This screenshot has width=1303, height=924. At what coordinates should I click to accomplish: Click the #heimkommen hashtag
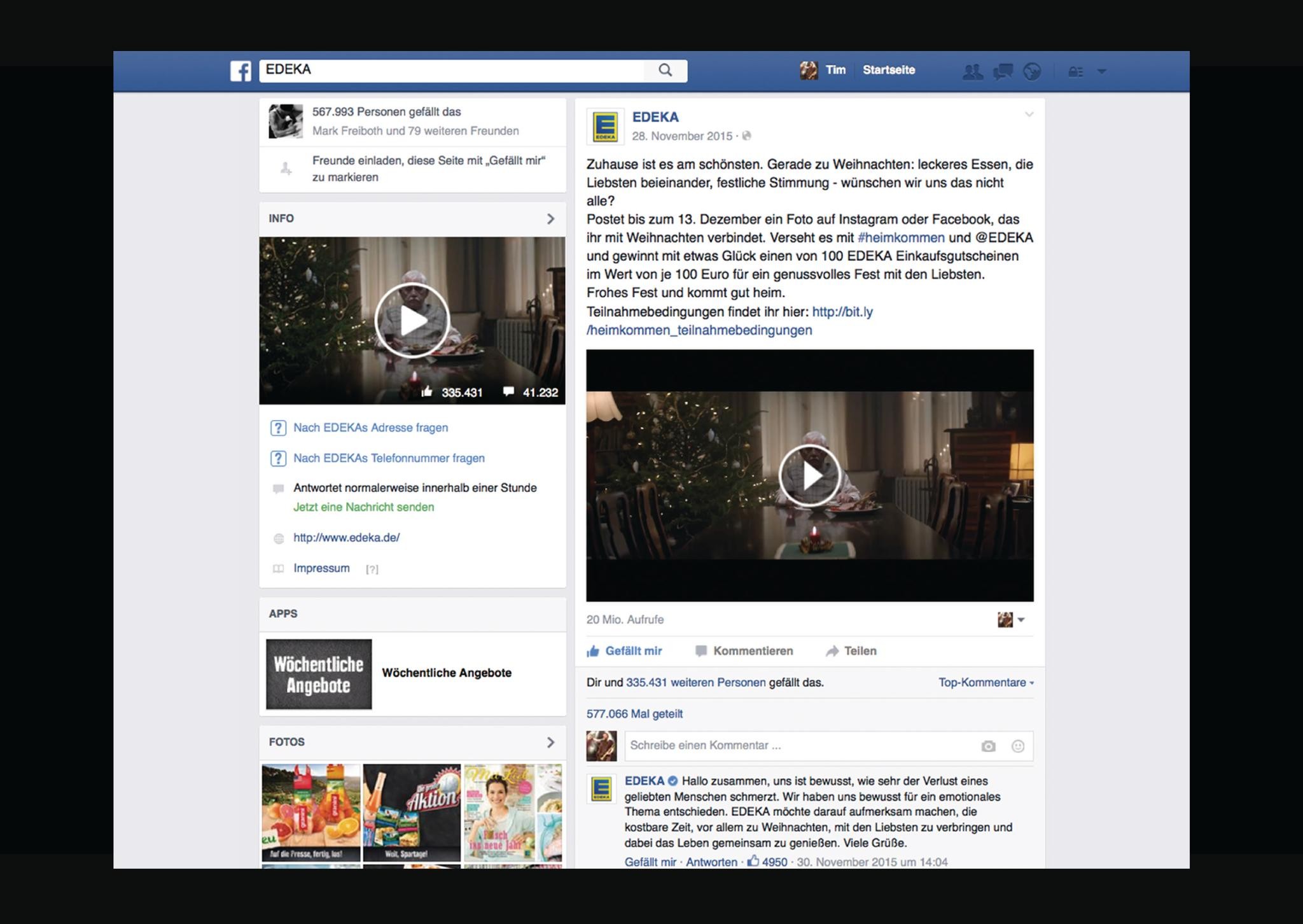point(901,237)
